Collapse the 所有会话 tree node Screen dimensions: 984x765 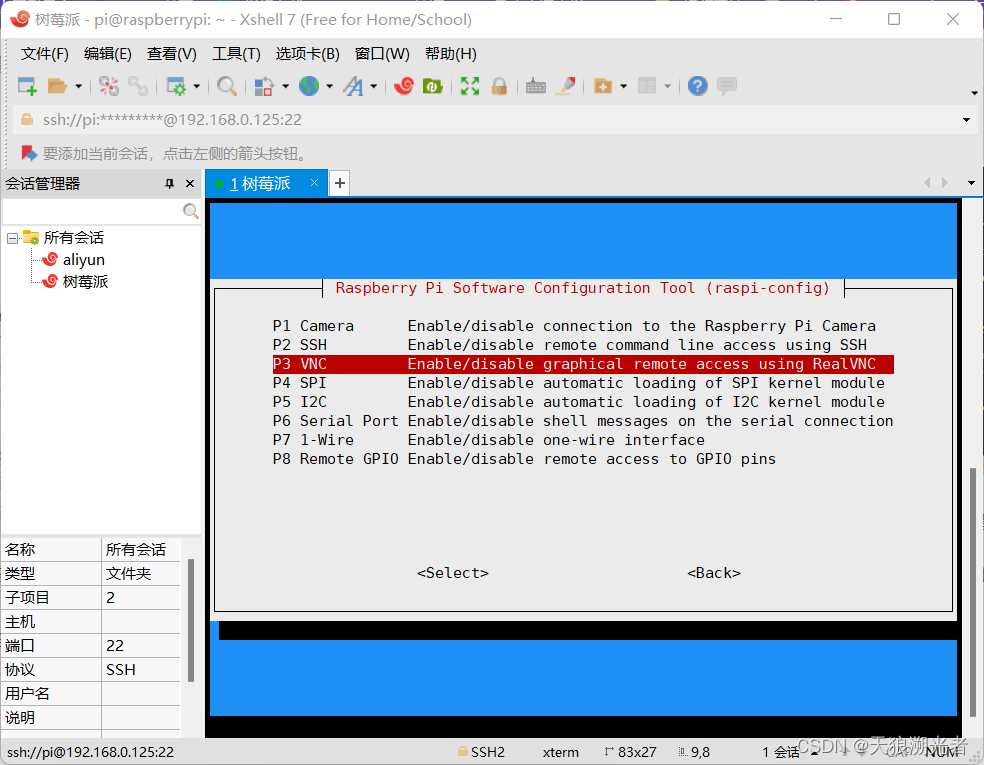coord(13,238)
